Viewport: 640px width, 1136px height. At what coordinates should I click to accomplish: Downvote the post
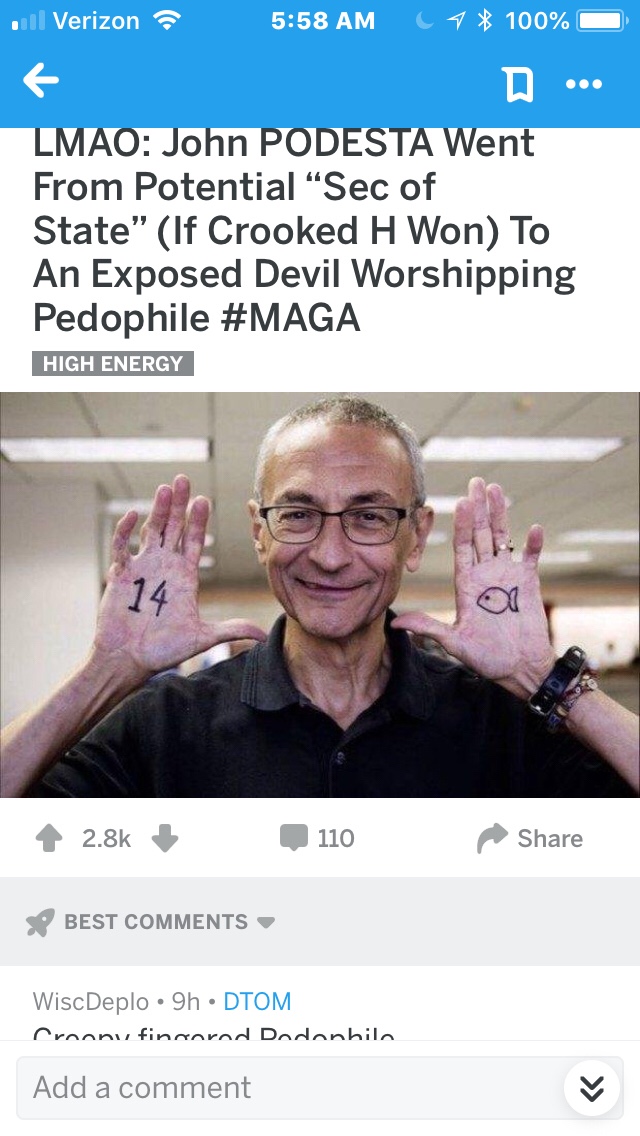[165, 838]
